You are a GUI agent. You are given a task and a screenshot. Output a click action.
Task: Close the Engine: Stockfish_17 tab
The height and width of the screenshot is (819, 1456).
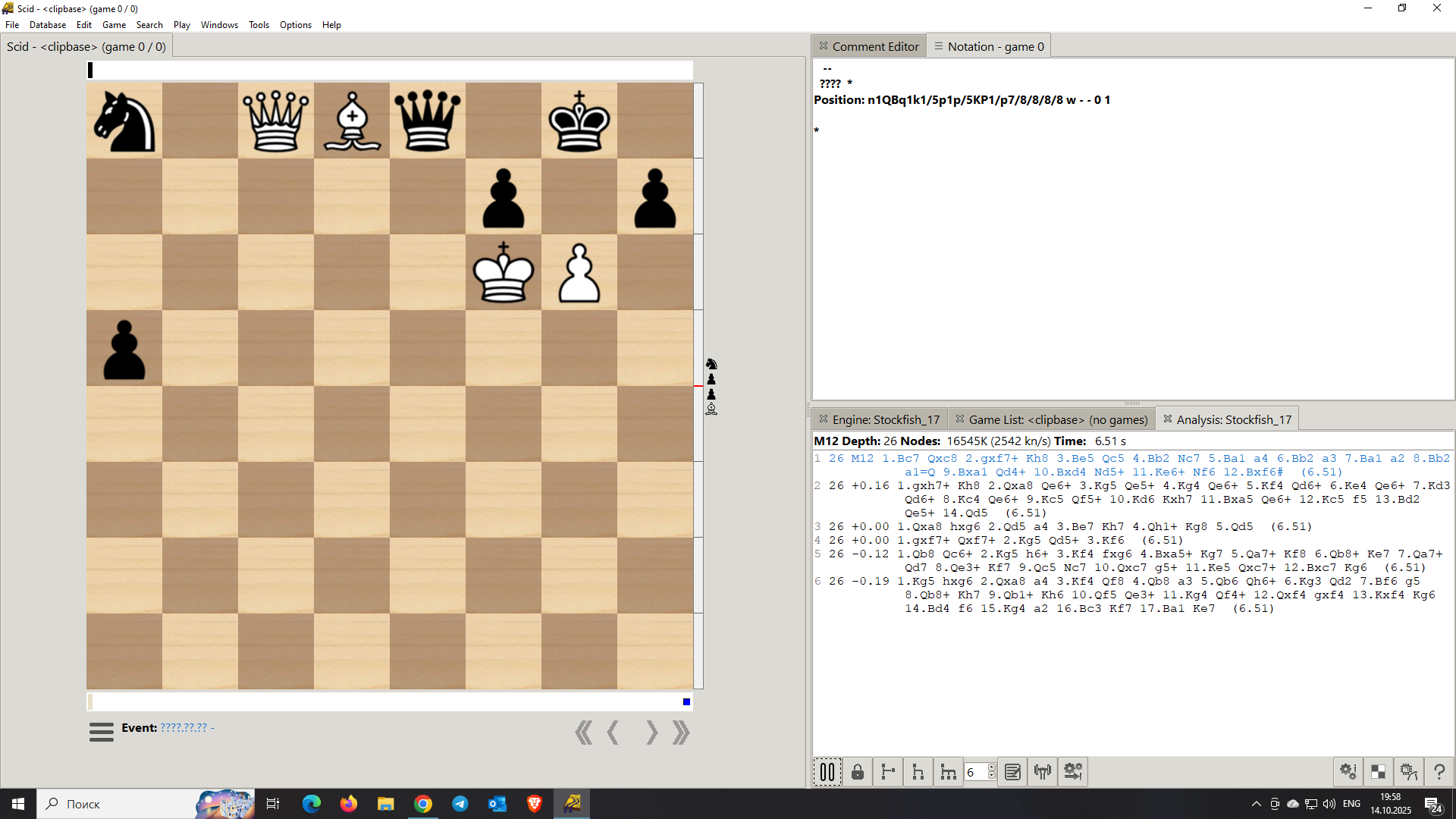[824, 419]
